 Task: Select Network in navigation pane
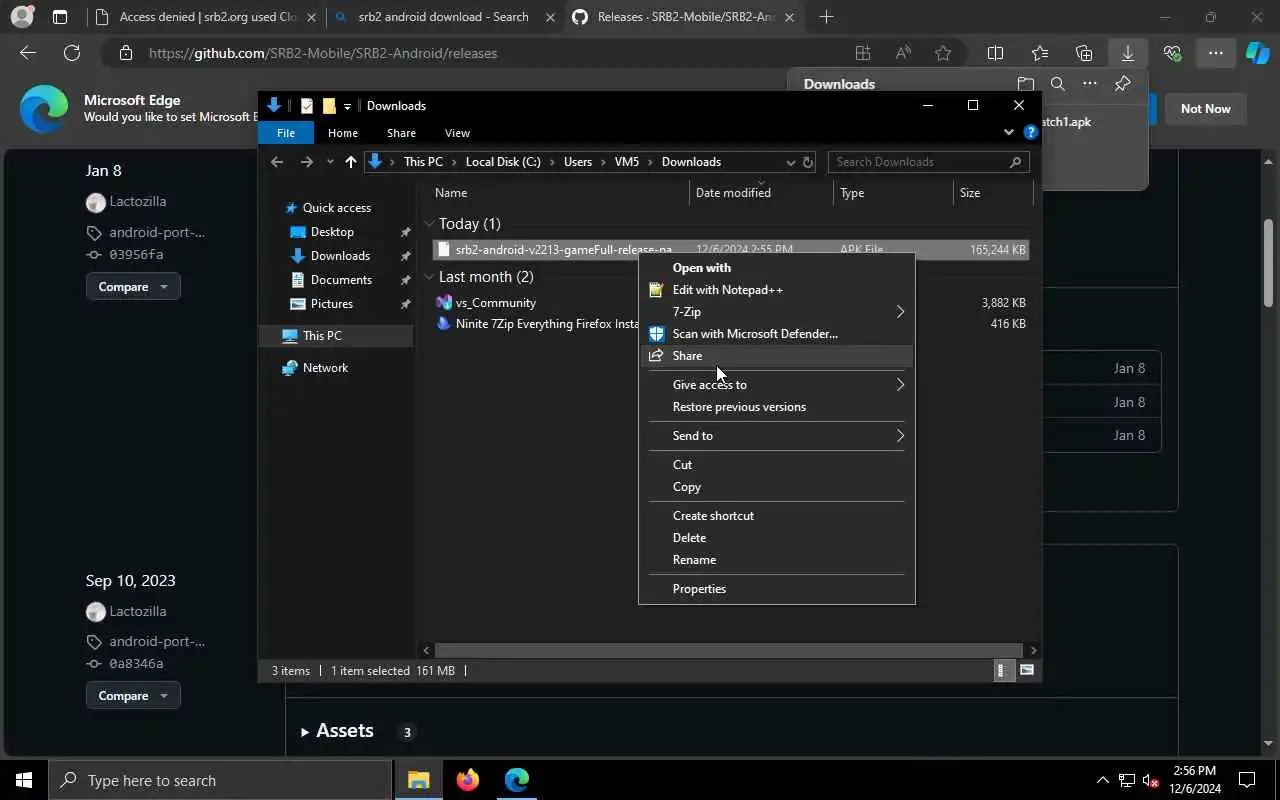325,368
